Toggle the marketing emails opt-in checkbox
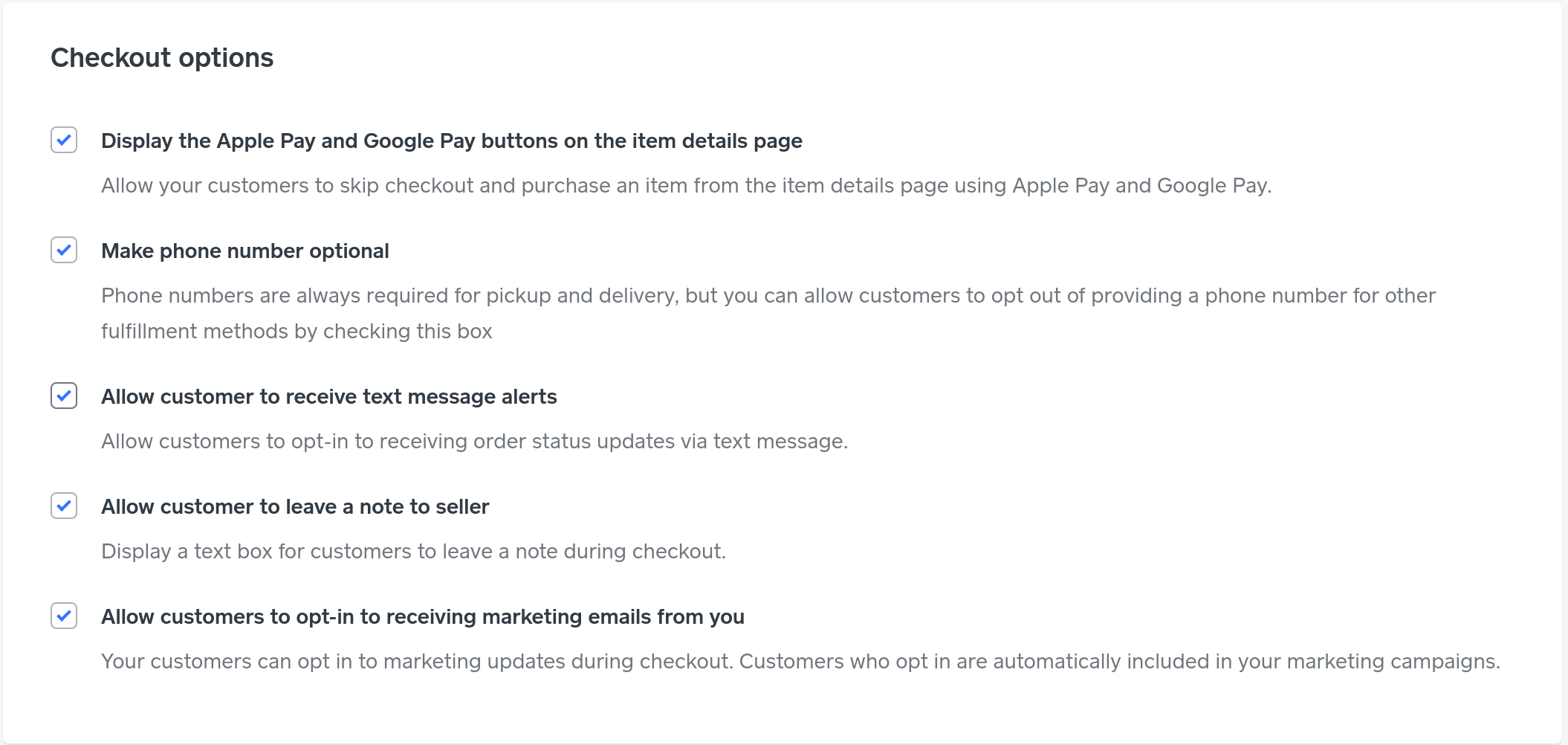 (x=64, y=616)
